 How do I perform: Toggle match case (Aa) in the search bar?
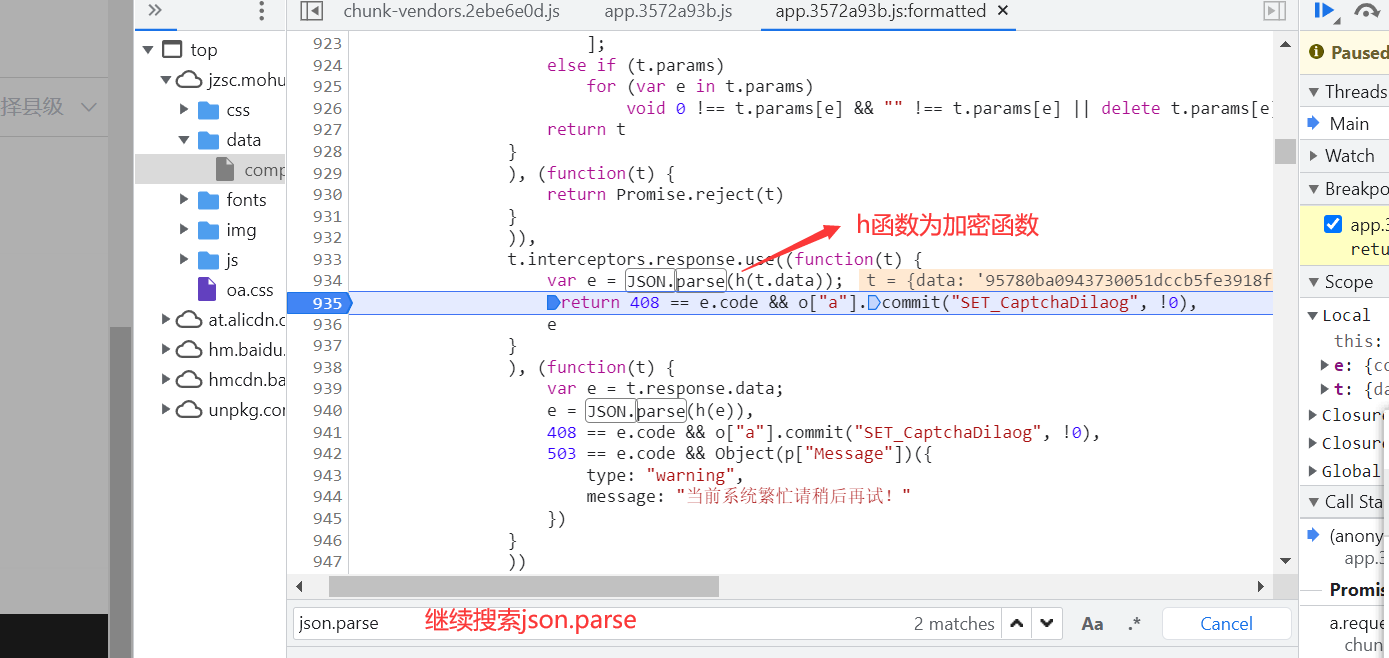(x=1092, y=623)
